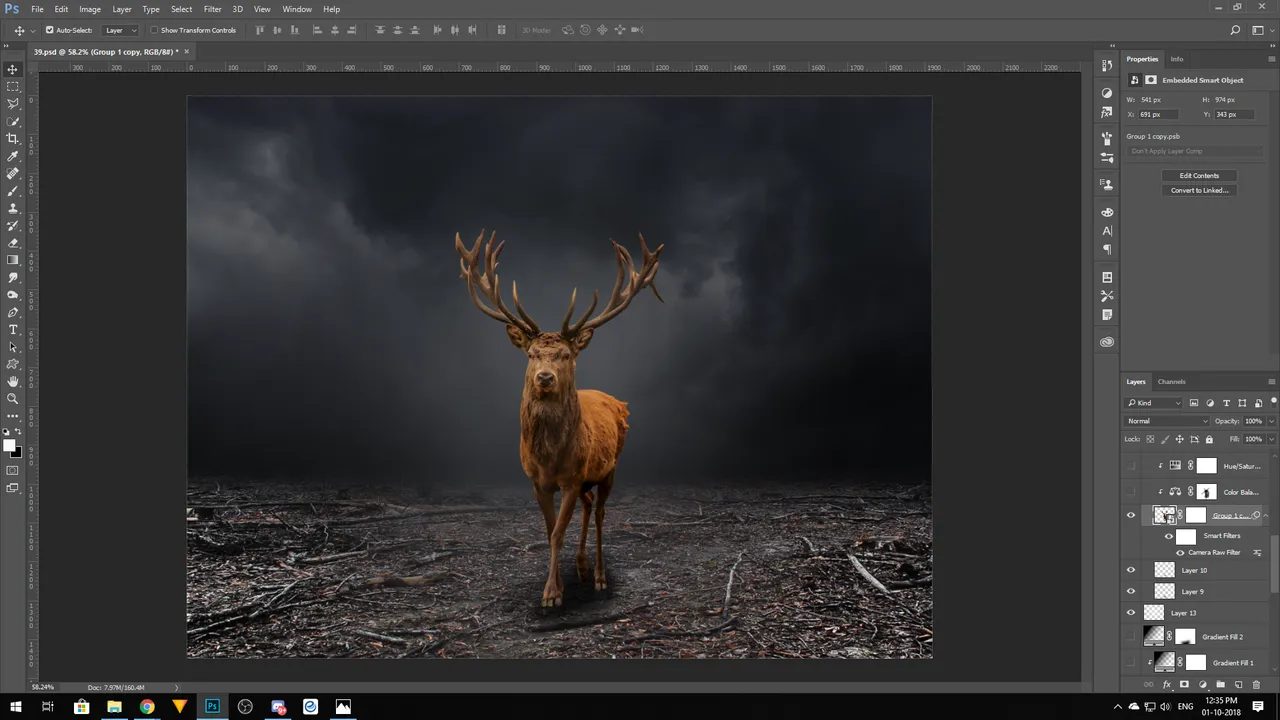This screenshot has height=720, width=1280.
Task: Open the blend mode Normal dropdown
Action: click(1167, 421)
